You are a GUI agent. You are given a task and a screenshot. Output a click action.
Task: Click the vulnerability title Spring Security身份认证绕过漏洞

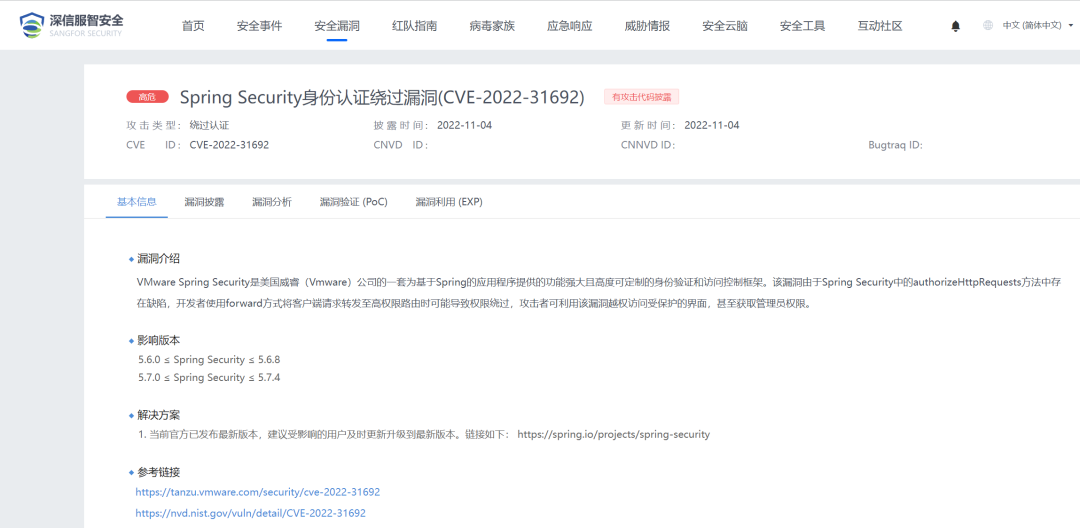382,98
